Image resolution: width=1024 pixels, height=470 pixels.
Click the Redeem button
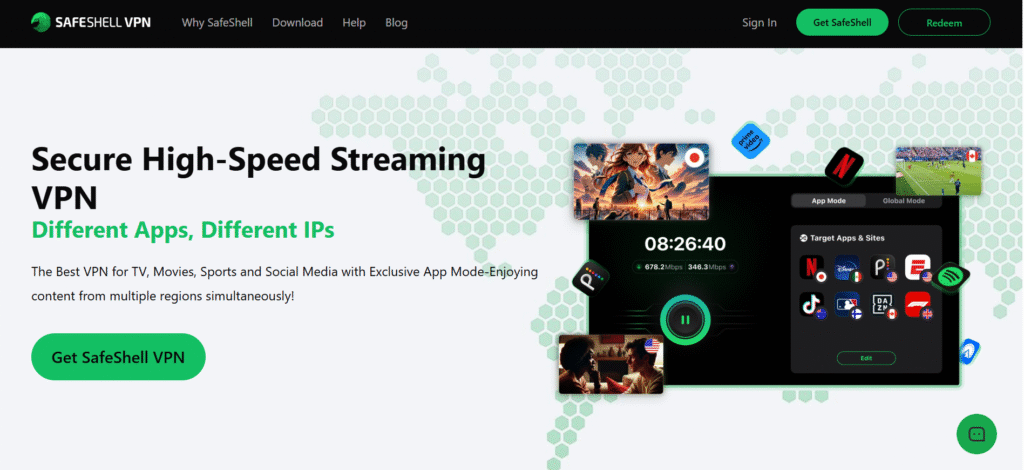click(944, 22)
